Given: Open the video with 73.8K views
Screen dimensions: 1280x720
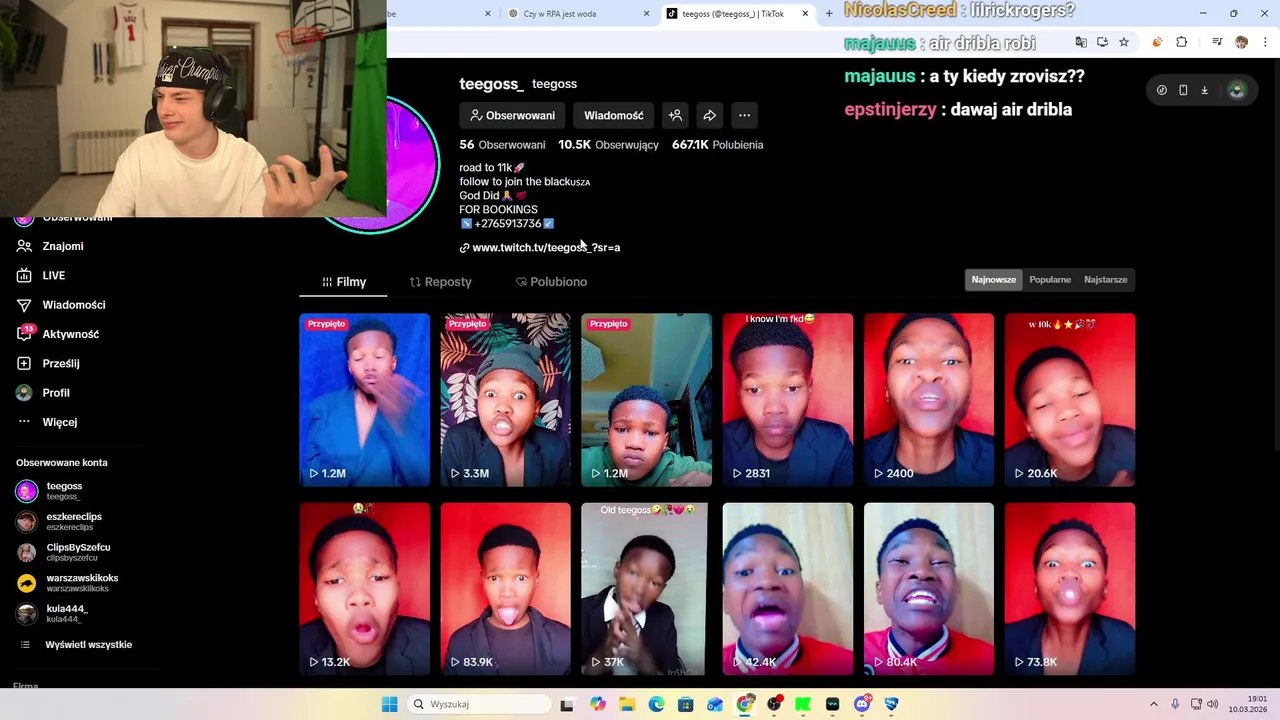Looking at the screenshot, I should [1069, 589].
